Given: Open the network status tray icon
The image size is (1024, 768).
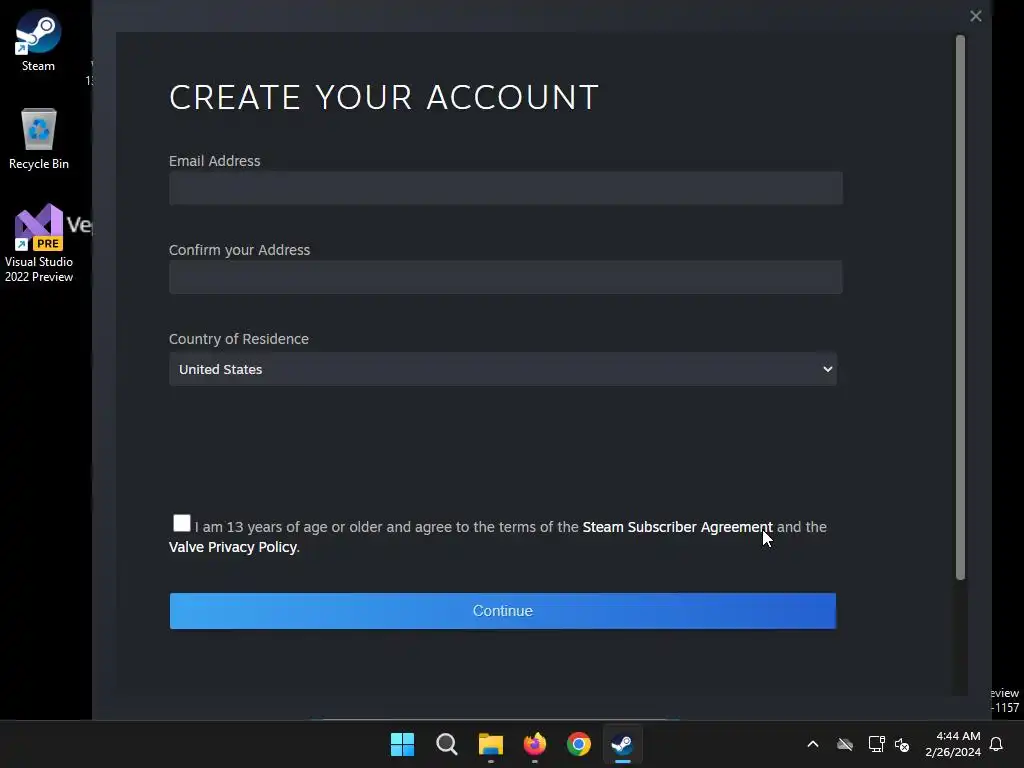Looking at the screenshot, I should click(876, 744).
